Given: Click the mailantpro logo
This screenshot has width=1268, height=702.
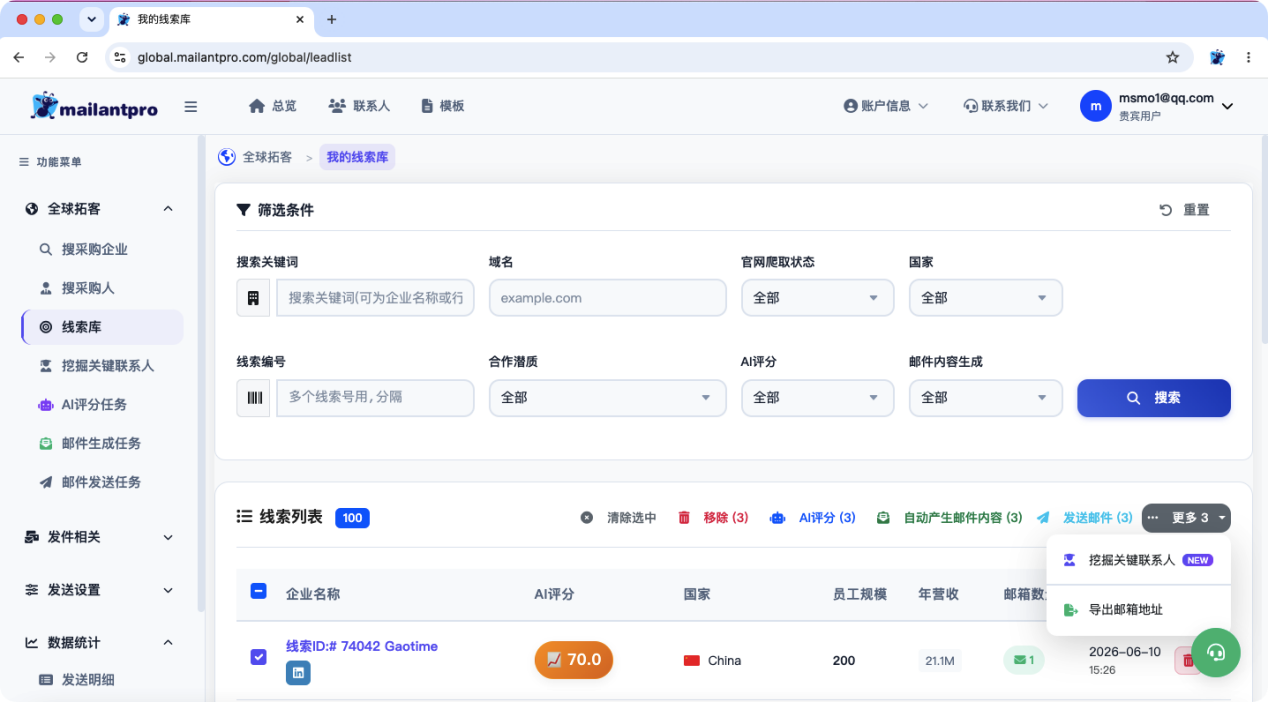Looking at the screenshot, I should point(94,106).
